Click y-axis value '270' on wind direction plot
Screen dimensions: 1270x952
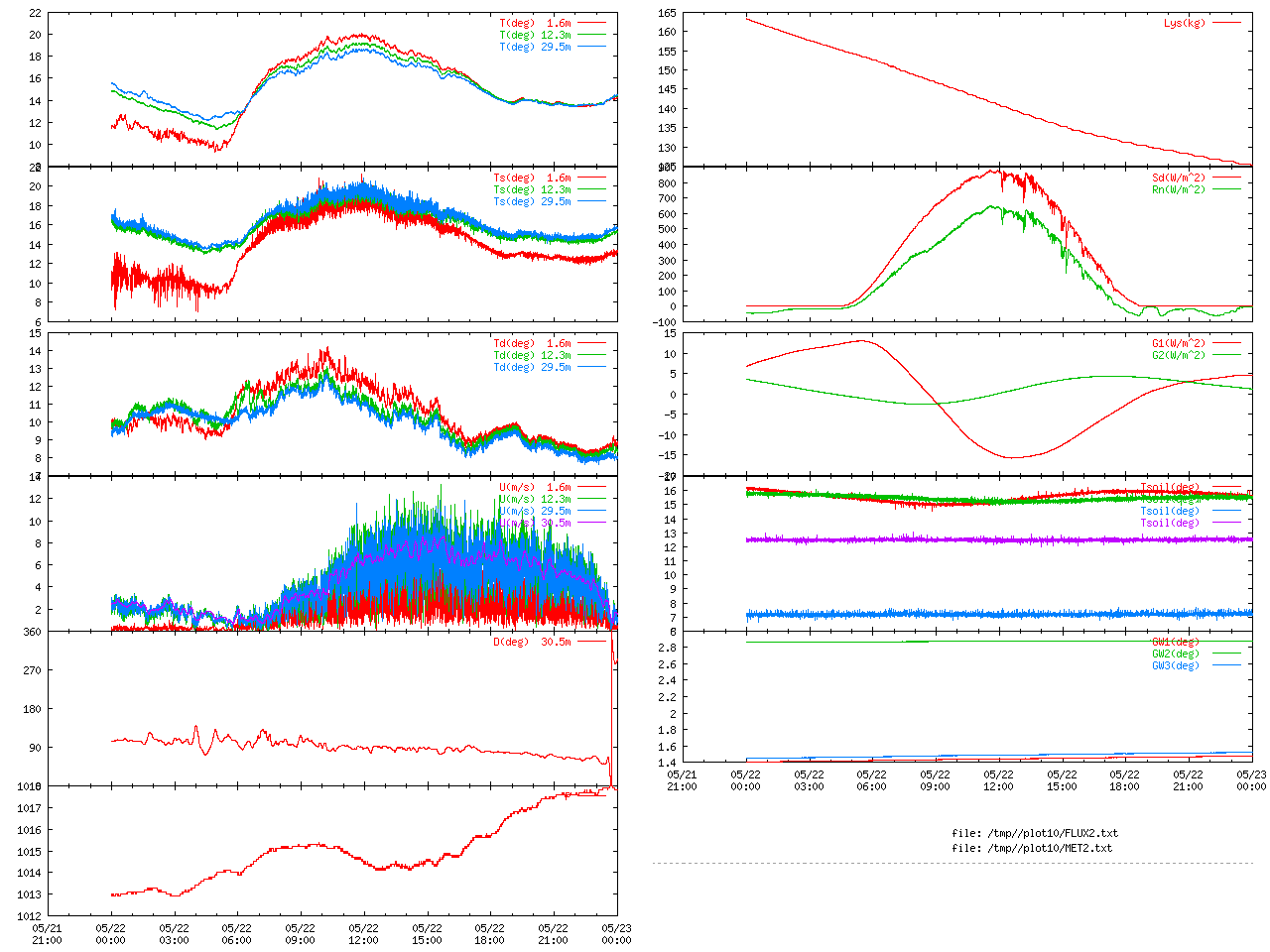pos(32,671)
